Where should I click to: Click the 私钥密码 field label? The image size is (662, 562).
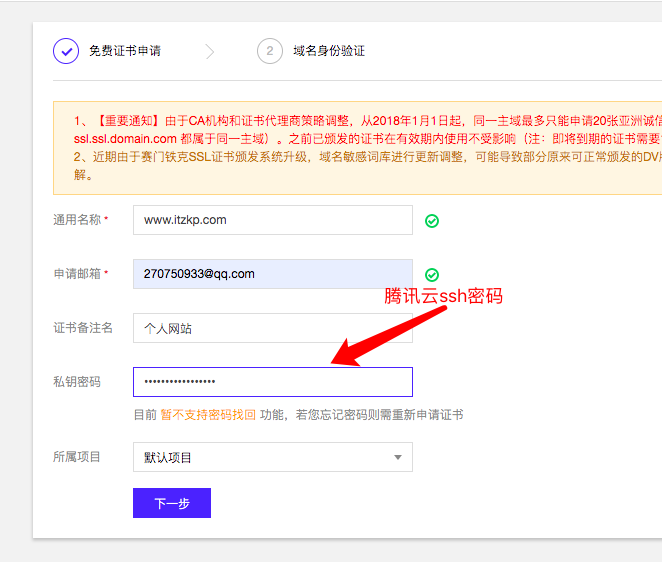[x=76, y=382]
